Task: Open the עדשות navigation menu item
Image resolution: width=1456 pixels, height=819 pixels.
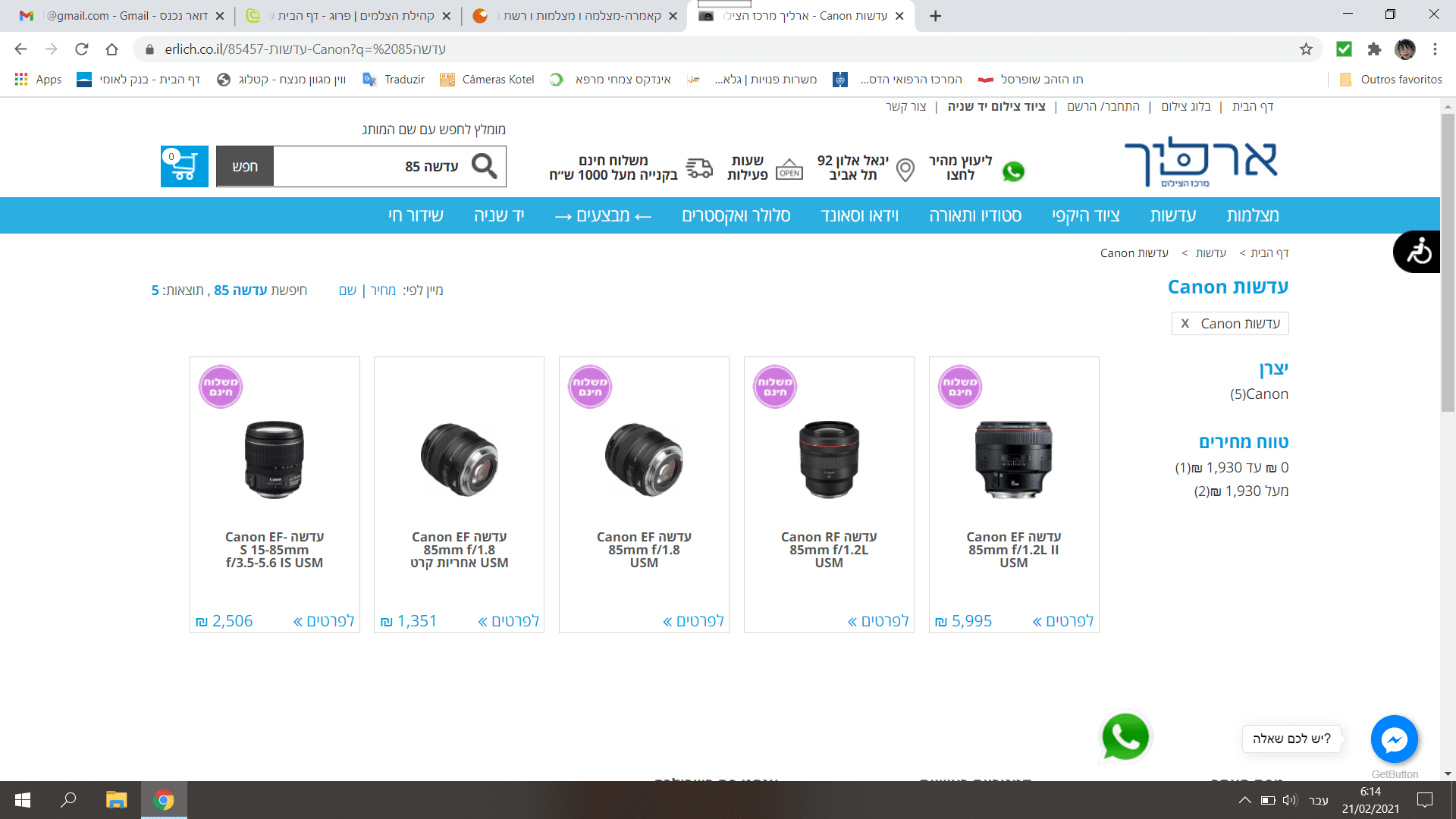Action: click(1172, 215)
